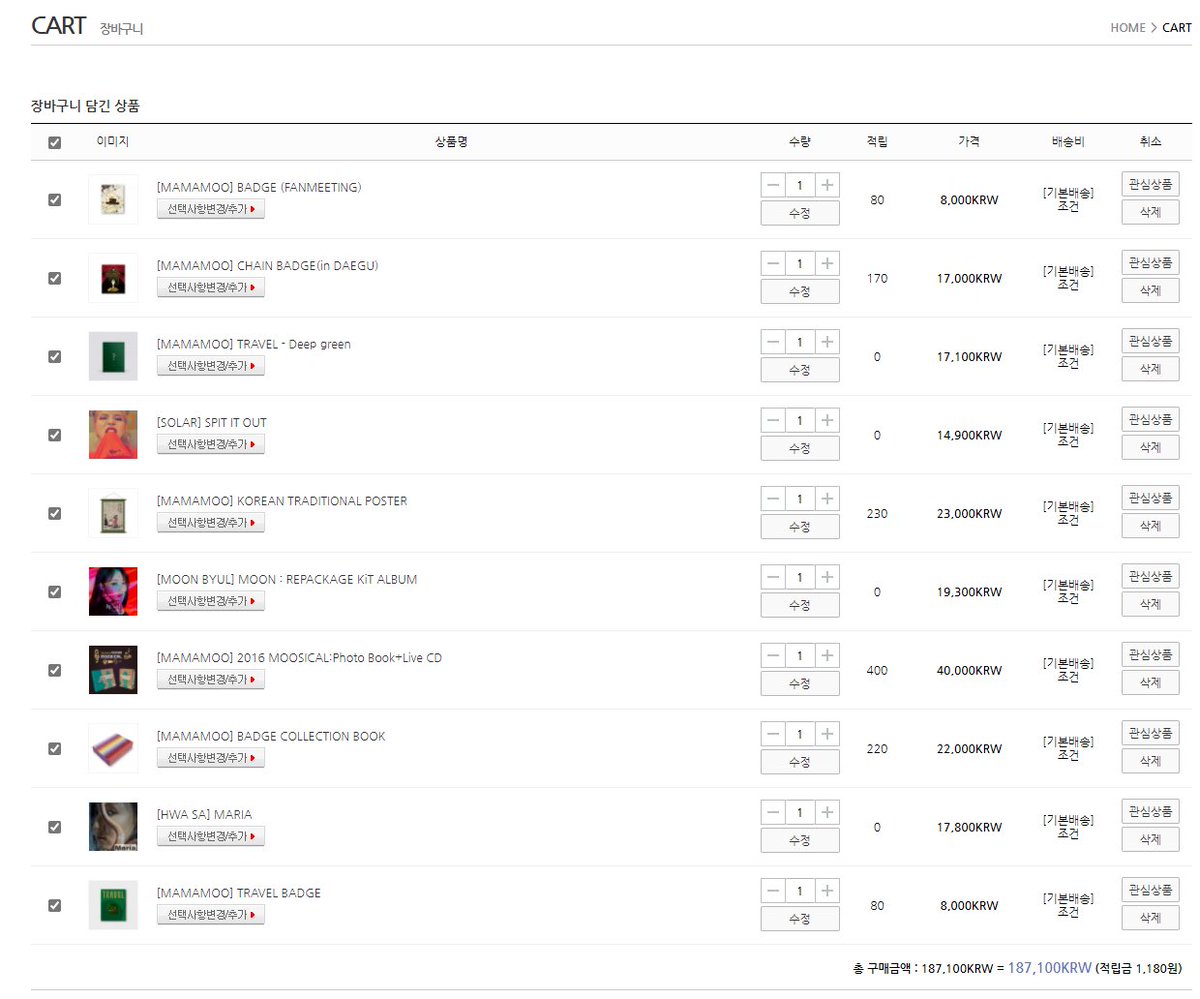This screenshot has width=1200, height=999.
Task: Uncheck the HWA SA MARIA item
Action: point(54,827)
